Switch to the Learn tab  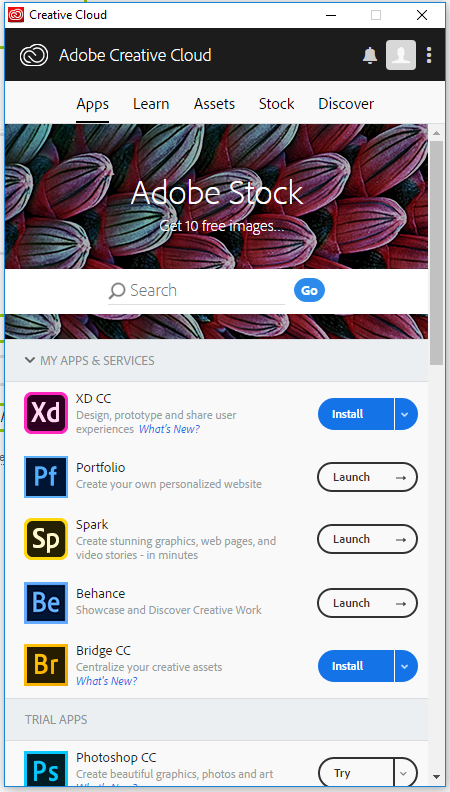tap(151, 104)
